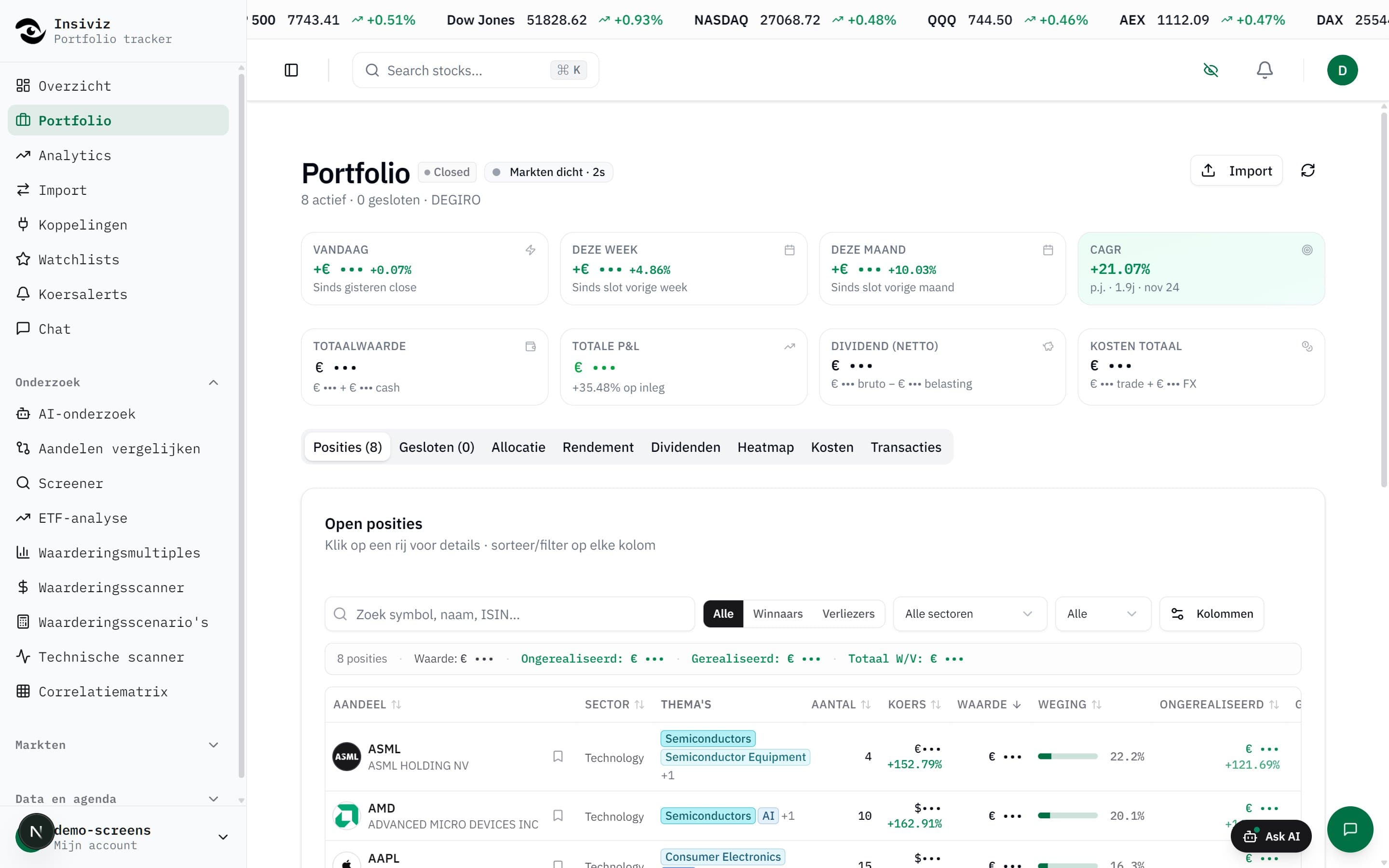The image size is (1389, 868).
Task: Click the ASML company logo
Action: (x=347, y=757)
